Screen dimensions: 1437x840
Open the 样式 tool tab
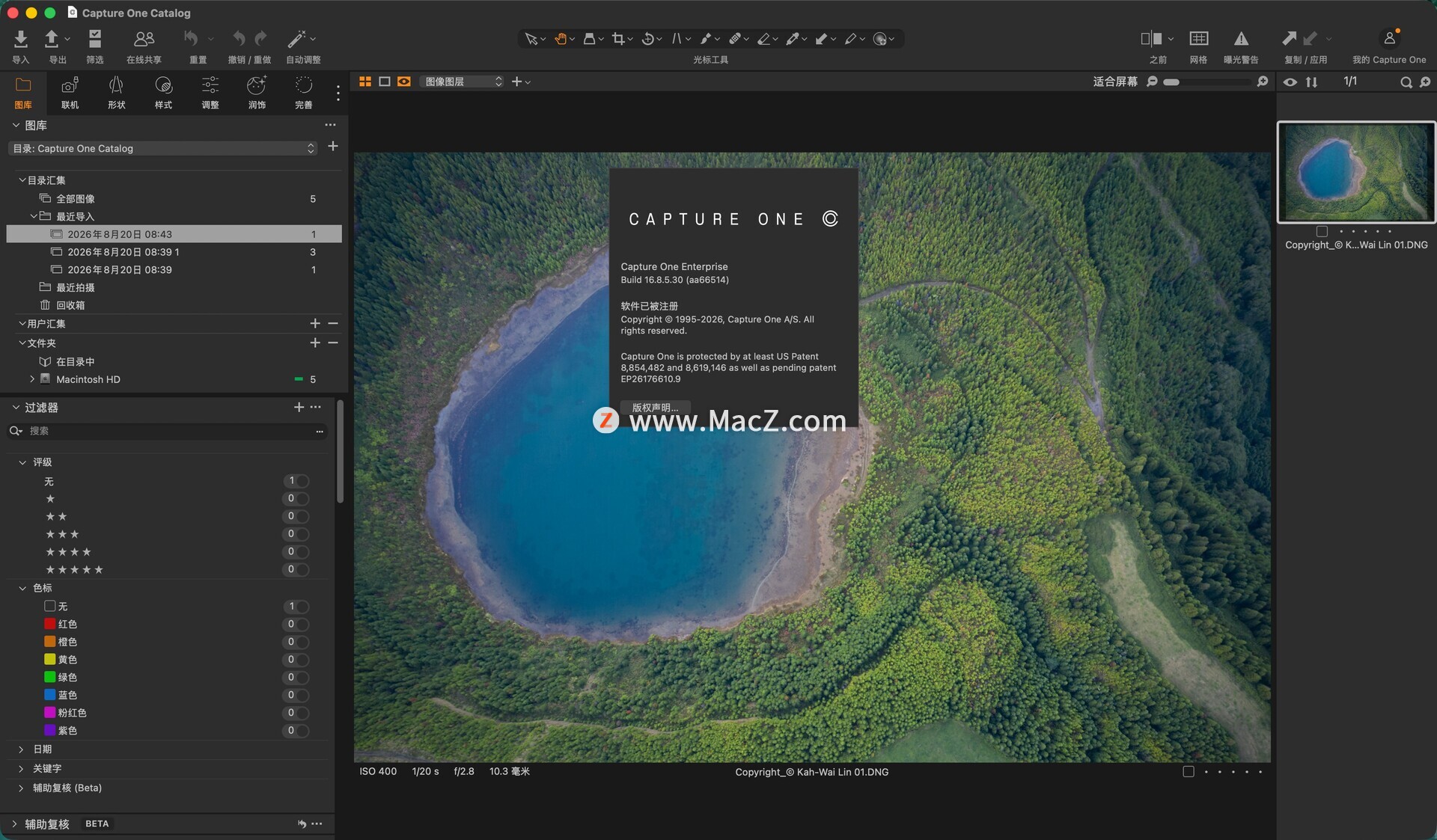pos(163,93)
